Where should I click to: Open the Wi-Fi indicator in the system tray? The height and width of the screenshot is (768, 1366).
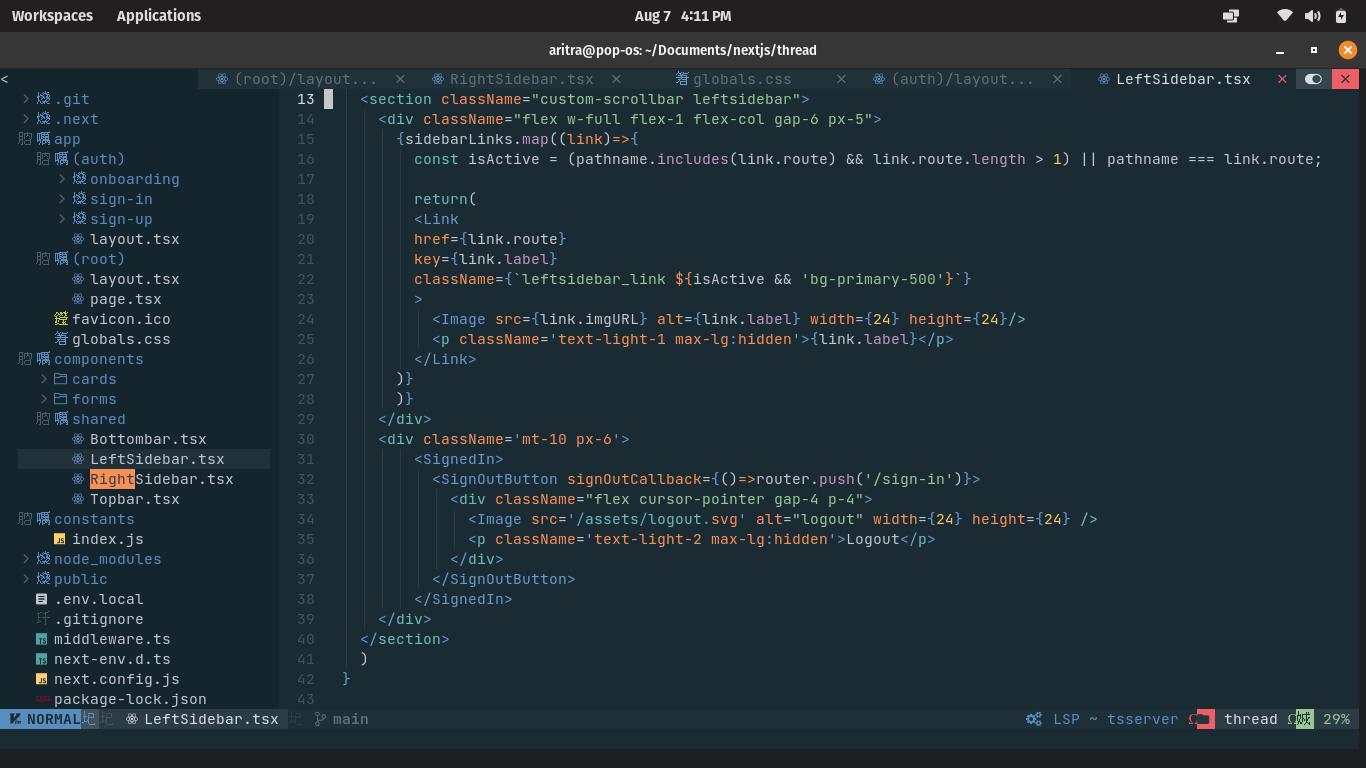(1284, 15)
